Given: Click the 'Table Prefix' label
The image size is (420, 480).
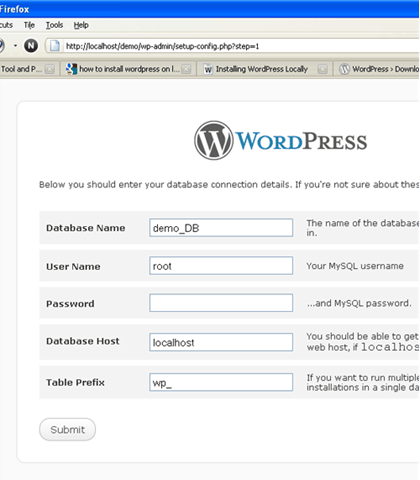Looking at the screenshot, I should point(75,382).
